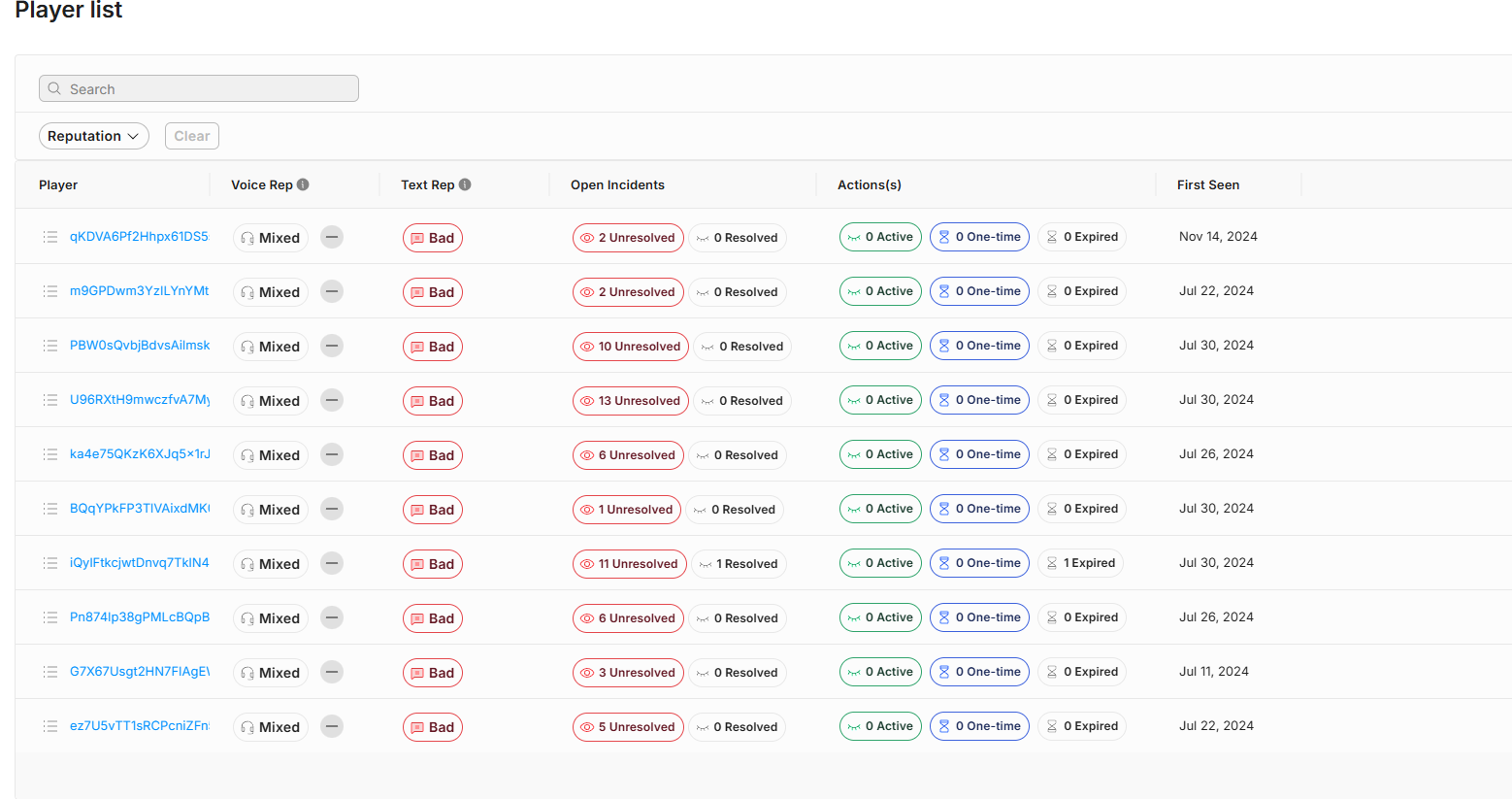Click the minus icon in m9GPDwm3YzILYnYMt row
The height and width of the screenshot is (799, 1512).
332,291
